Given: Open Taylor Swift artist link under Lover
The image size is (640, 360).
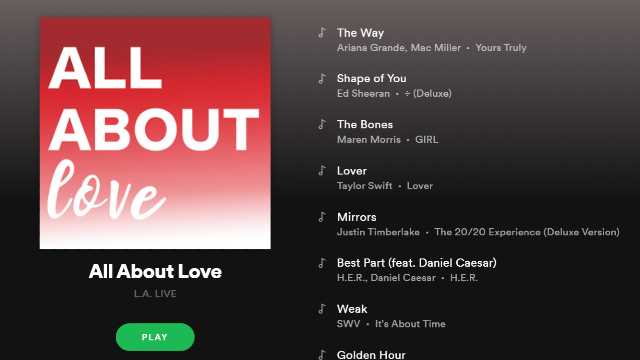Looking at the screenshot, I should pyautogui.click(x=364, y=186).
